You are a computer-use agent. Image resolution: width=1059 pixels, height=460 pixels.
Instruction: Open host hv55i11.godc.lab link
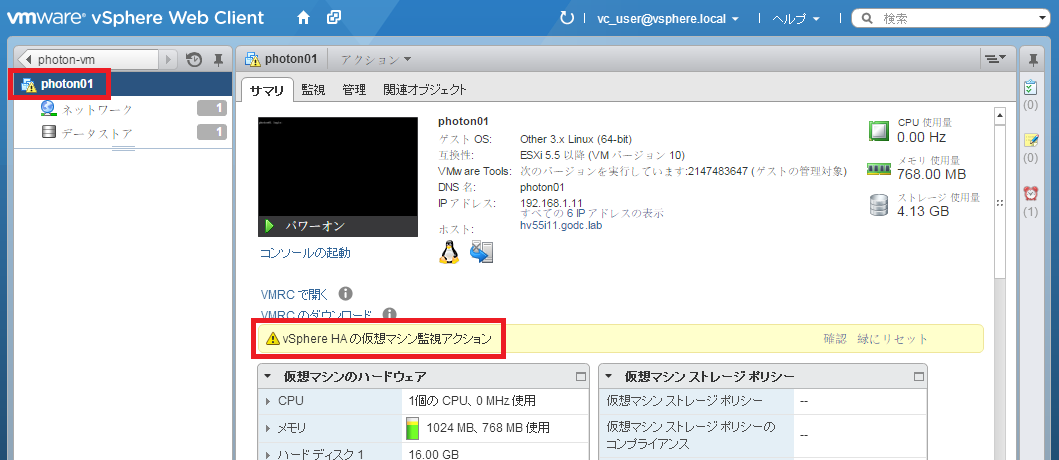pos(561,225)
